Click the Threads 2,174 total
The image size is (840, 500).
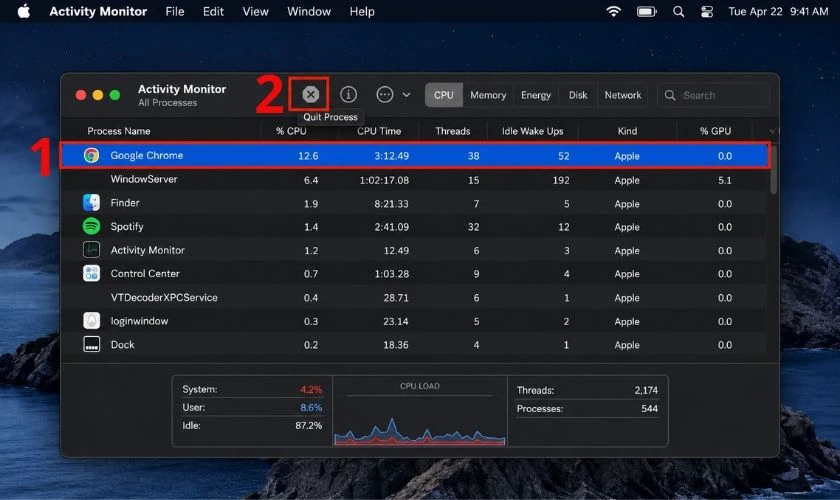(x=587, y=390)
